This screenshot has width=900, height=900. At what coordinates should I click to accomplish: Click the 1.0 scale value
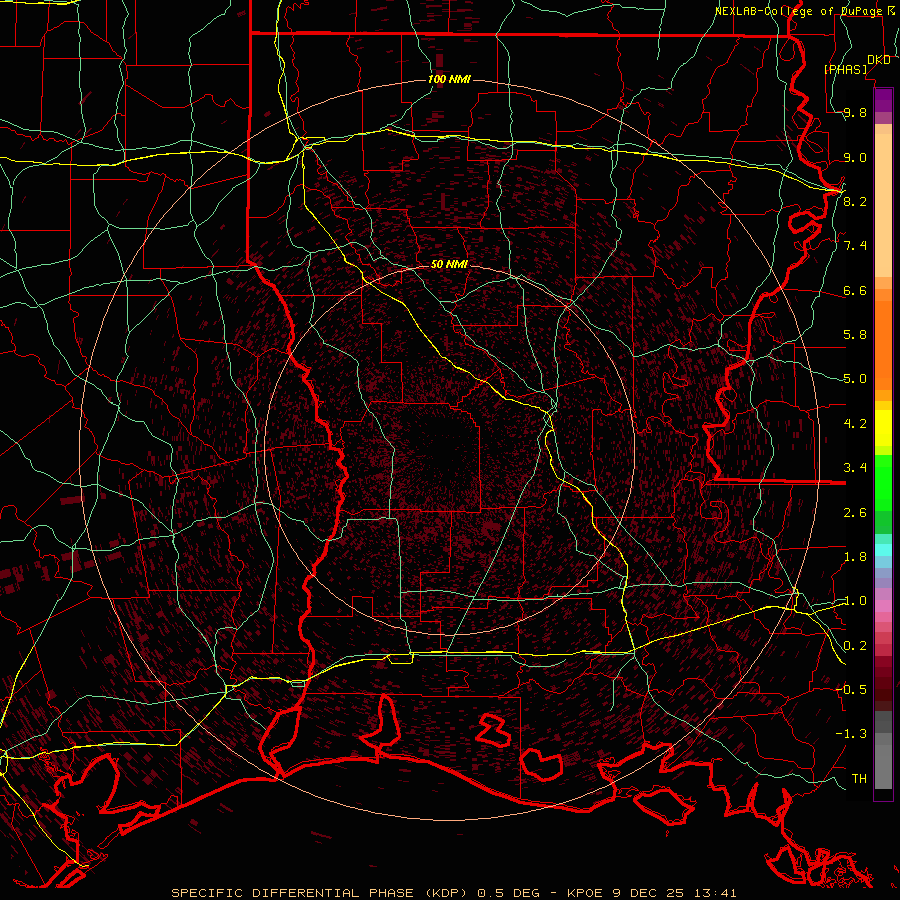coord(855,601)
